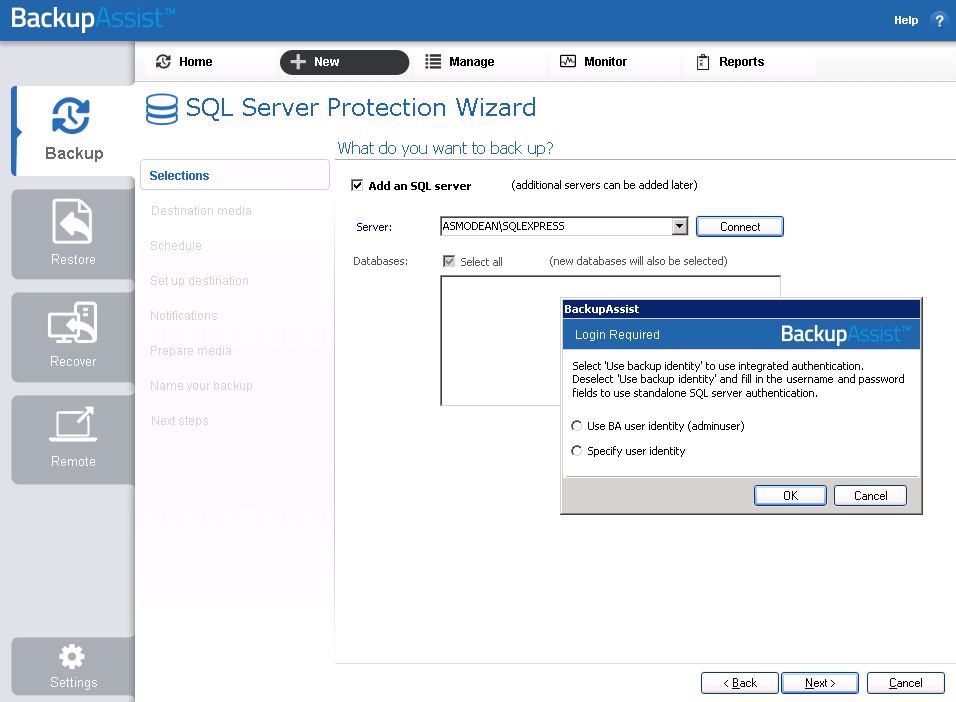This screenshot has height=702, width=956.
Task: Cancel the Login Required dialog
Action: 870,496
